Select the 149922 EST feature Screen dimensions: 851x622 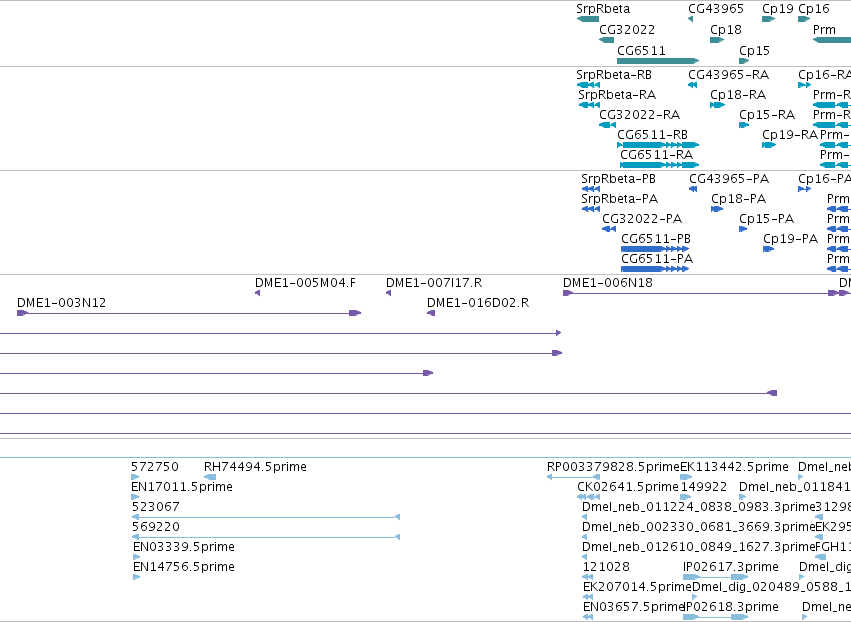[x=685, y=497]
